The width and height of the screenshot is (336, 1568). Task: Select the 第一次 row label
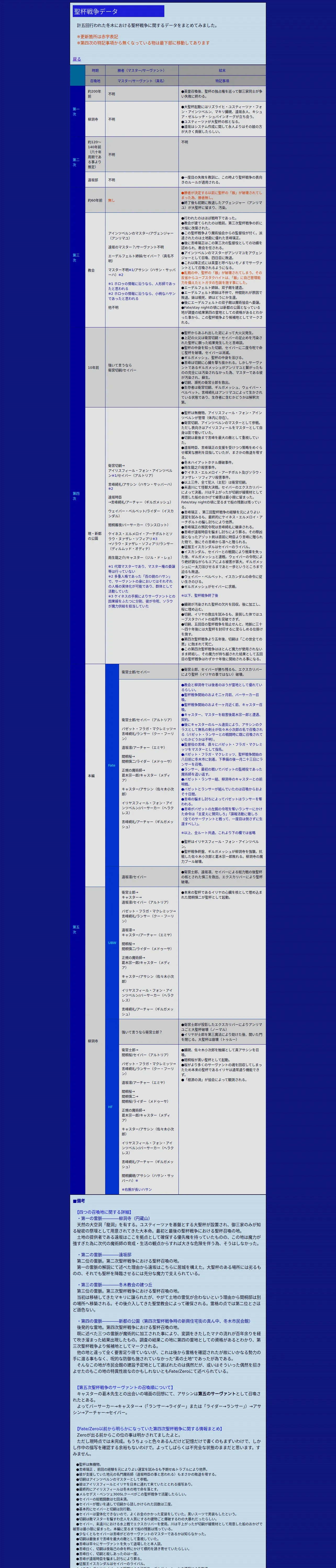(x=78, y=111)
